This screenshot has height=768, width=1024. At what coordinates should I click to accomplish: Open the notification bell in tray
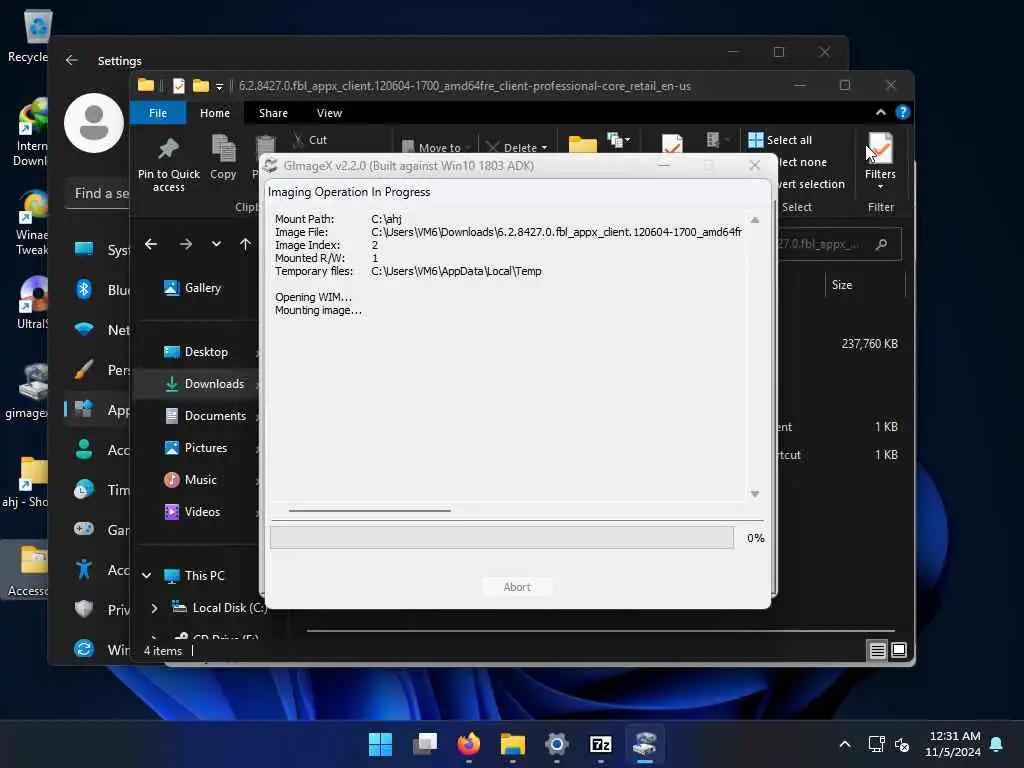[997, 744]
